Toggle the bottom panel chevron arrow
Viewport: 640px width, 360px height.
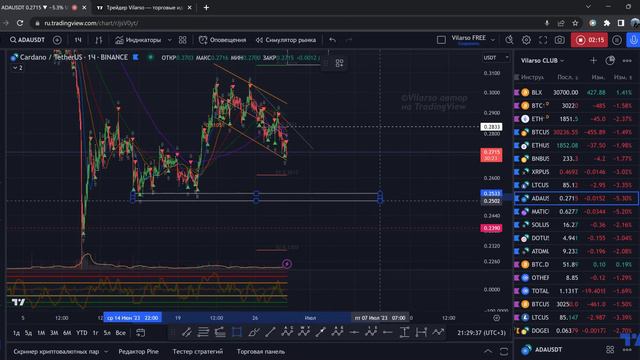(x=488, y=351)
